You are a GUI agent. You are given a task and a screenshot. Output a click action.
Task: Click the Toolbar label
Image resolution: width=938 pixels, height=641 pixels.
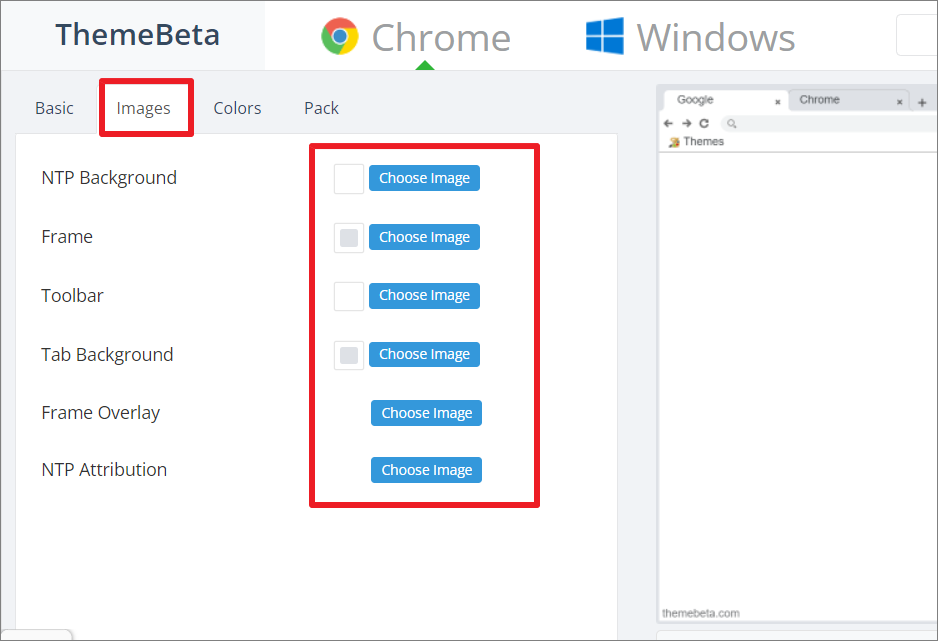pos(72,296)
